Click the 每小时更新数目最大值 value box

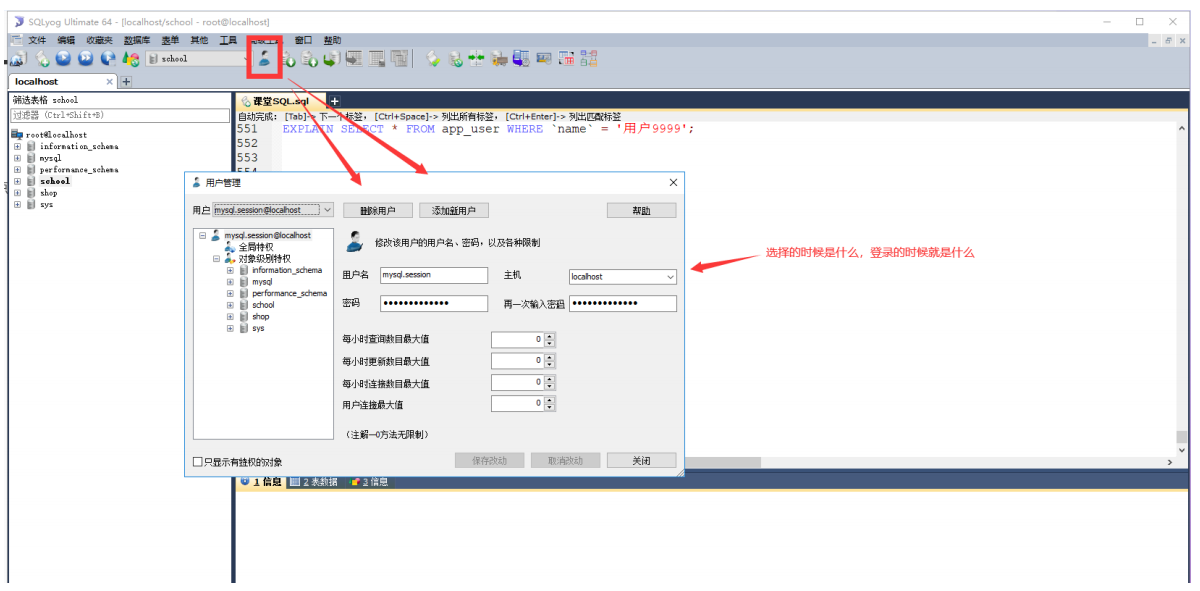(517, 361)
